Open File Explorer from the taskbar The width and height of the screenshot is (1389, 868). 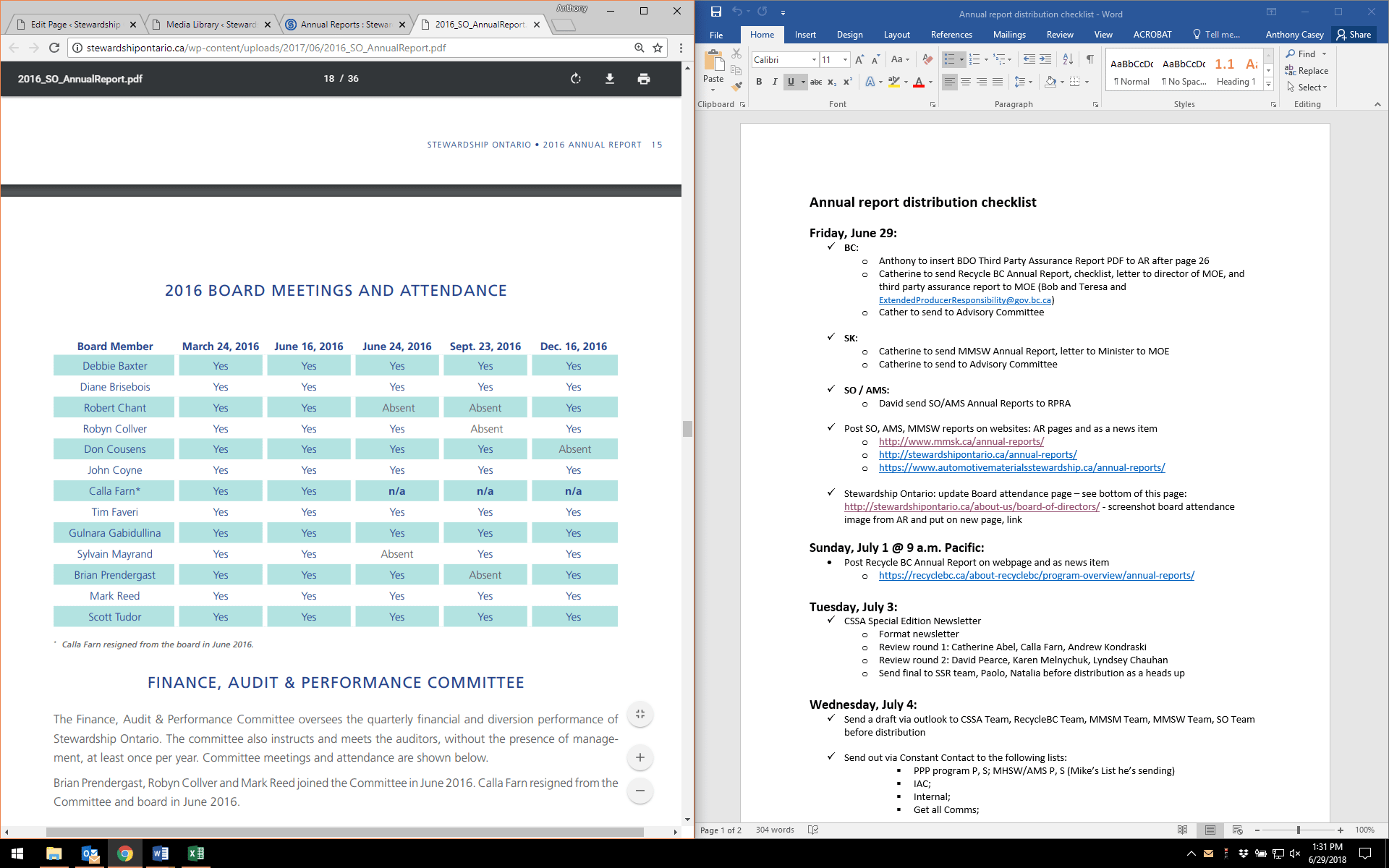tap(54, 854)
